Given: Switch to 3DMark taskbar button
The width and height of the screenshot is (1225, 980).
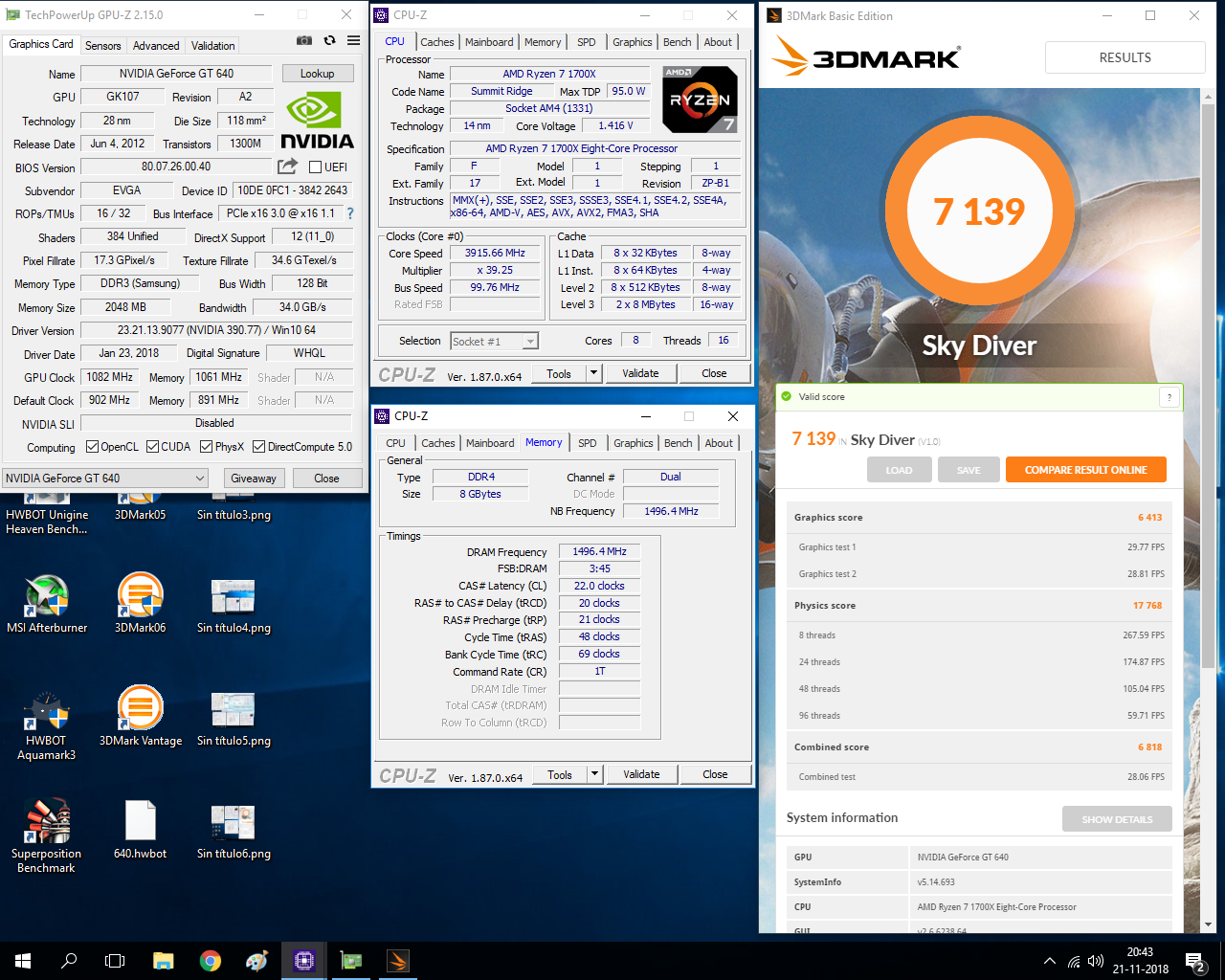Looking at the screenshot, I should click(398, 961).
